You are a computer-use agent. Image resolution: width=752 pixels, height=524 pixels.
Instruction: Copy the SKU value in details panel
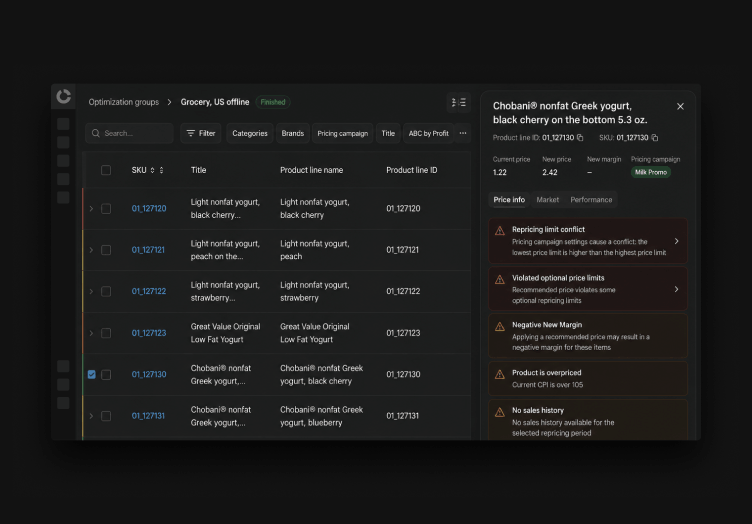[655, 138]
